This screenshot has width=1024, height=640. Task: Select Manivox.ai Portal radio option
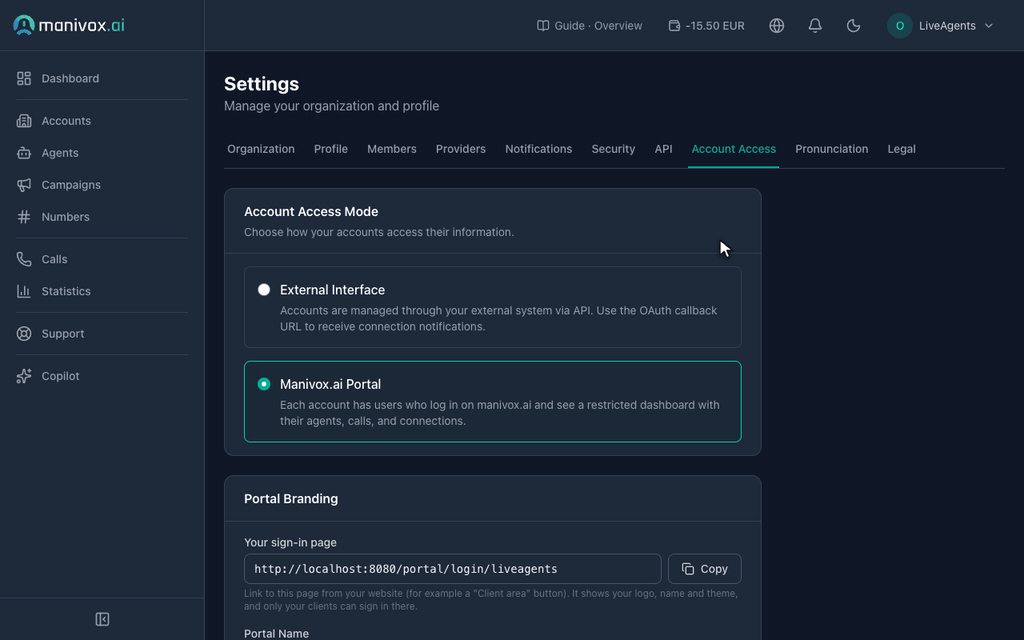click(264, 384)
